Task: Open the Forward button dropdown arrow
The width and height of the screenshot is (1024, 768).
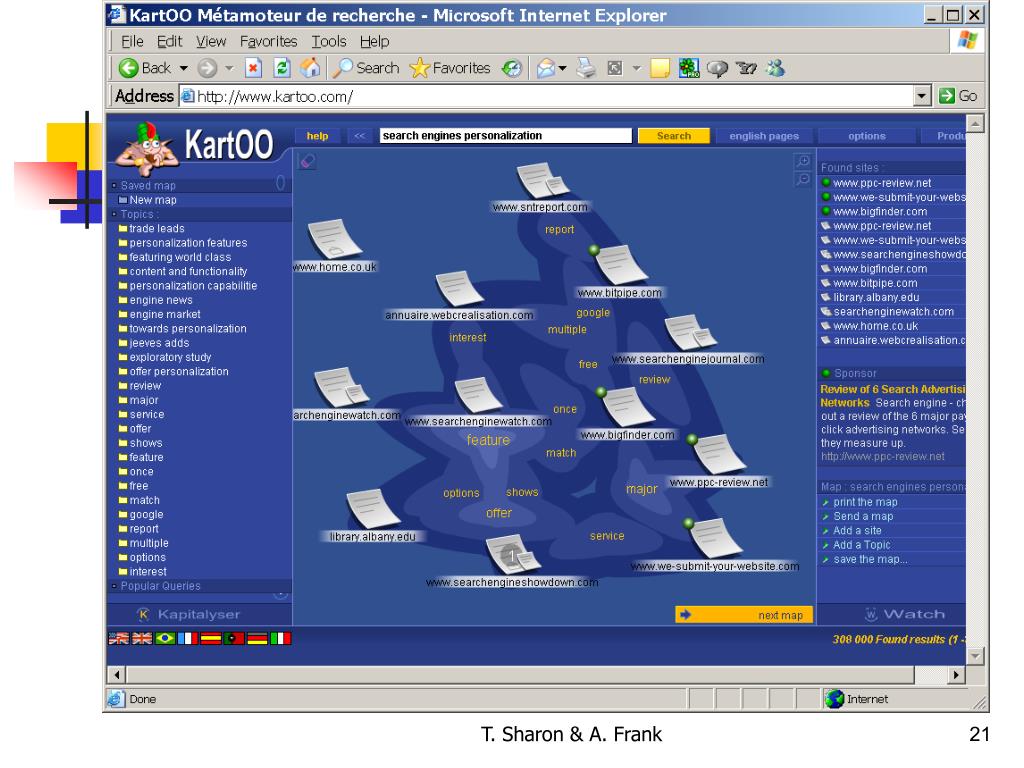Action: (229, 68)
